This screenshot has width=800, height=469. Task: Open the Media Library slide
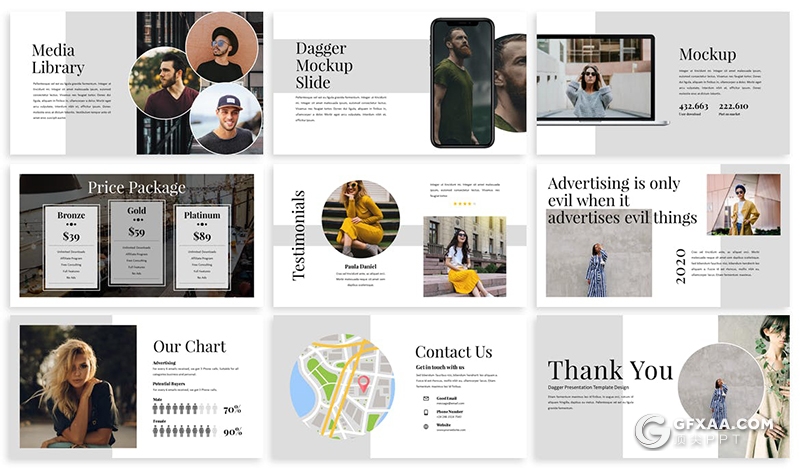[x=136, y=83]
